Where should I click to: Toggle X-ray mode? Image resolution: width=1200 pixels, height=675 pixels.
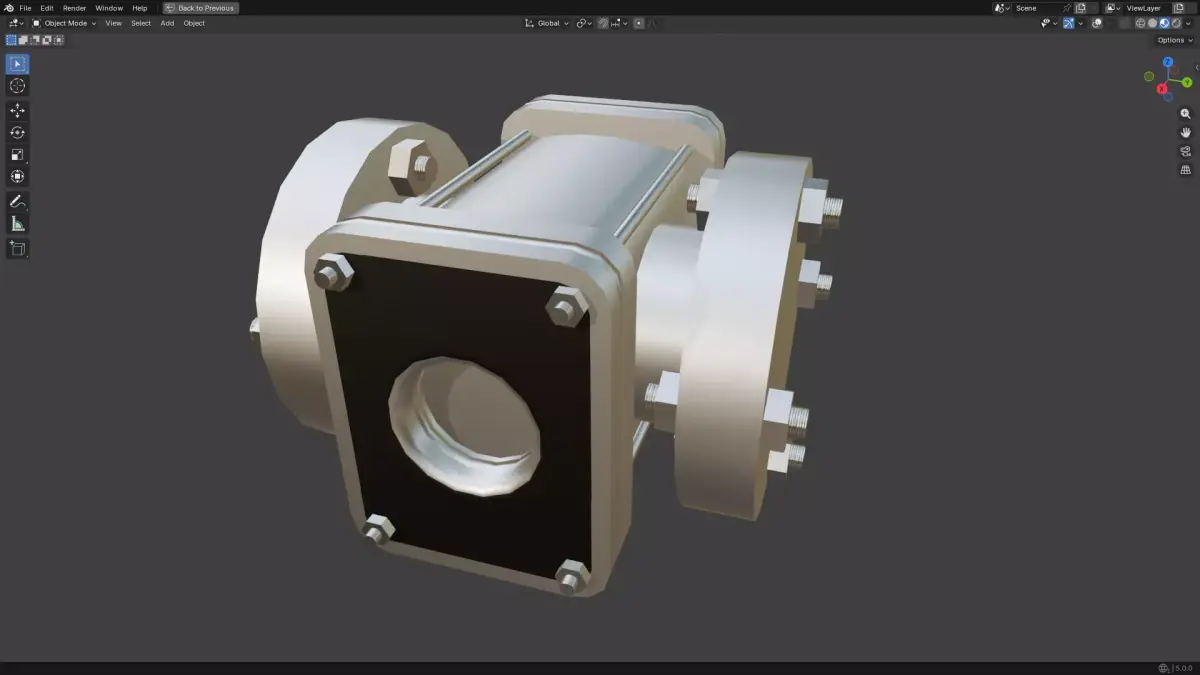point(1125,23)
